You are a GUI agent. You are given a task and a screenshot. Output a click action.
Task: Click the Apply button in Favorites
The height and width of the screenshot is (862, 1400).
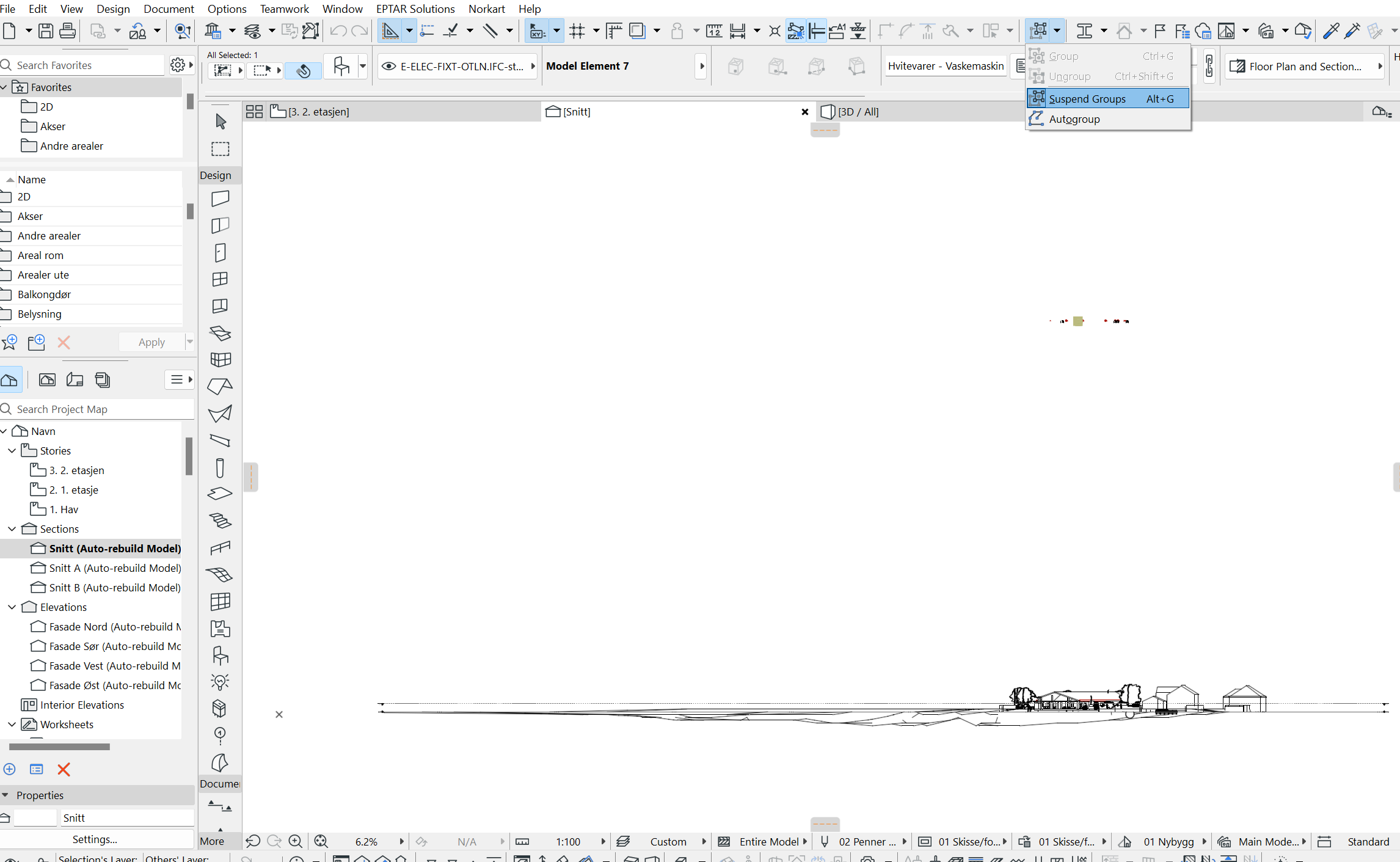click(151, 342)
